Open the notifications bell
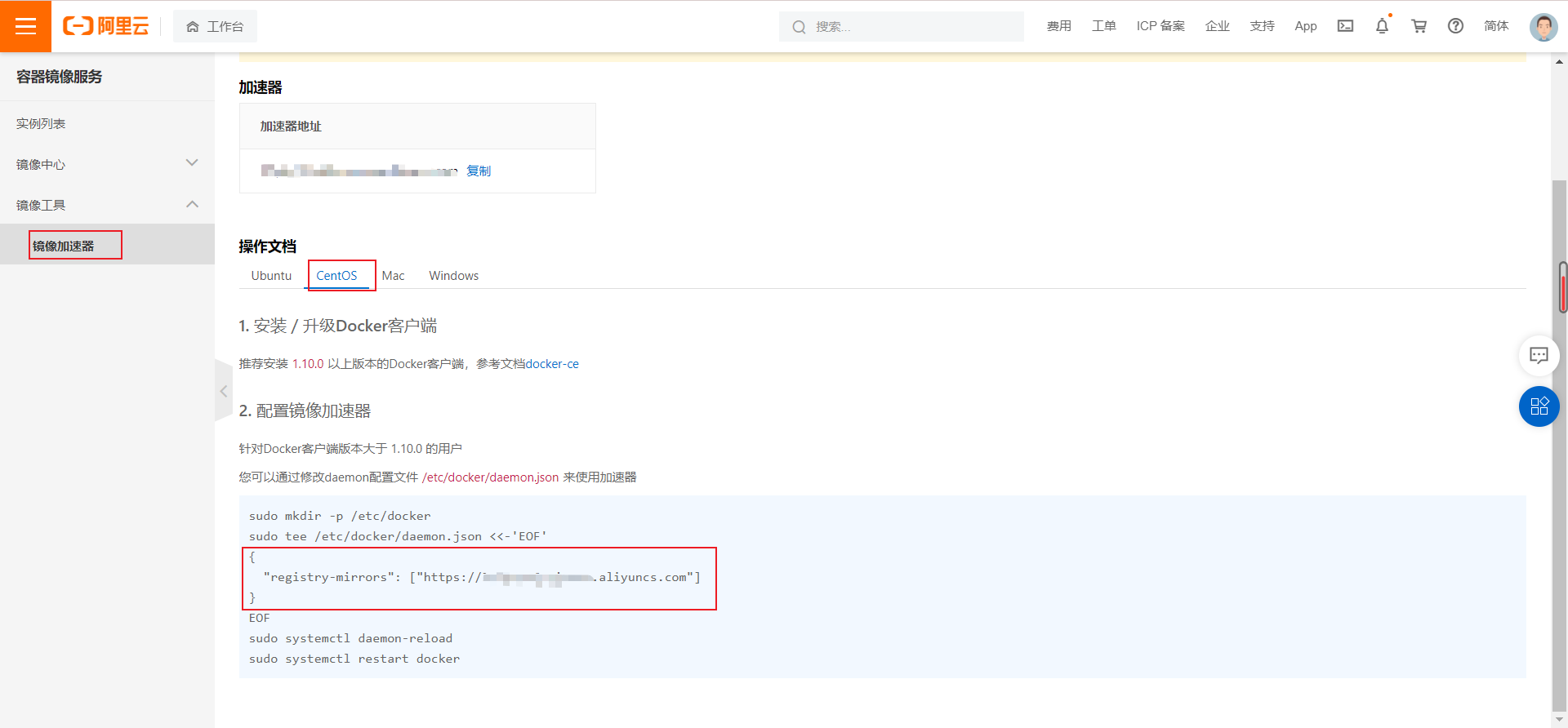 1382,26
